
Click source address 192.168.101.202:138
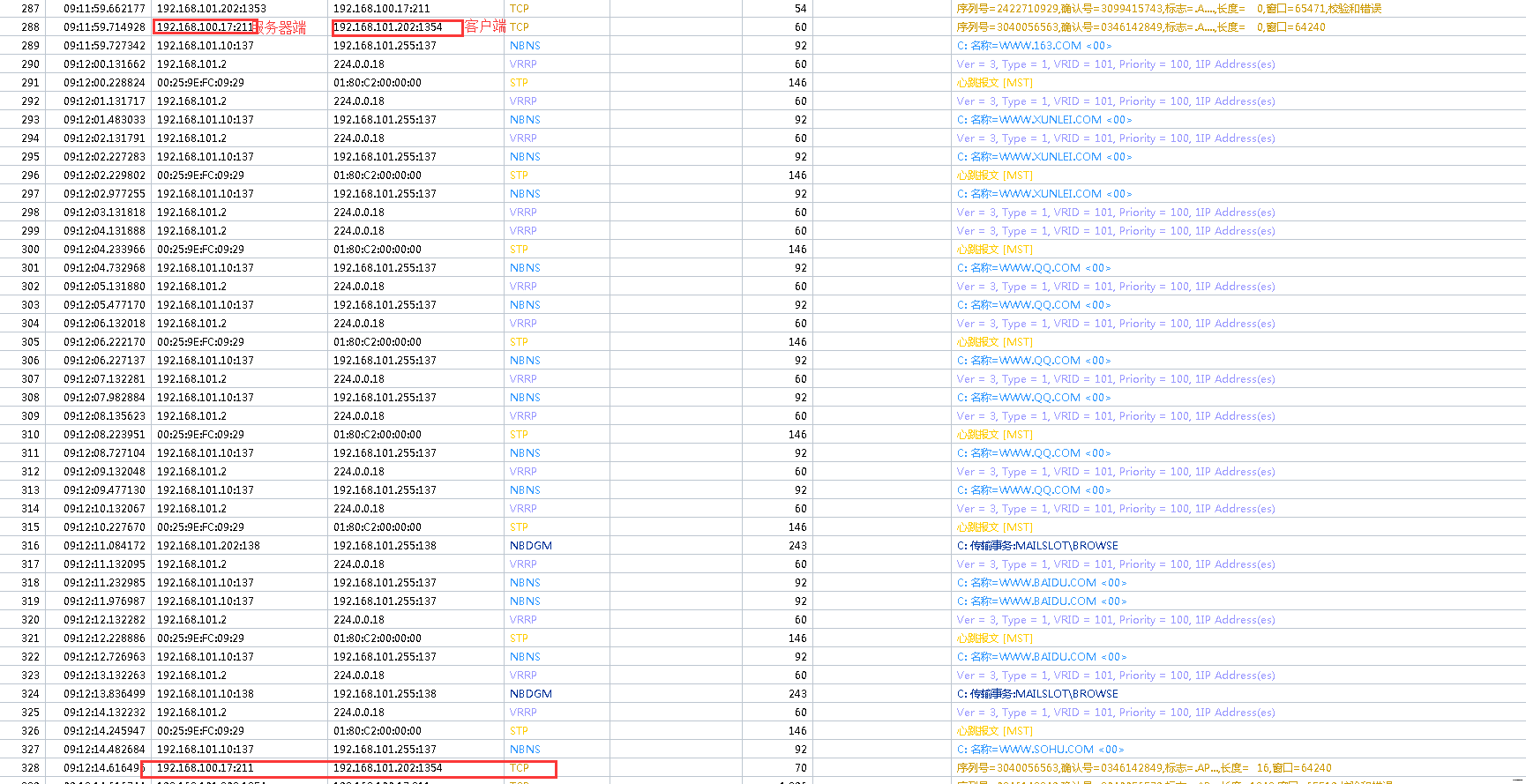(x=208, y=546)
